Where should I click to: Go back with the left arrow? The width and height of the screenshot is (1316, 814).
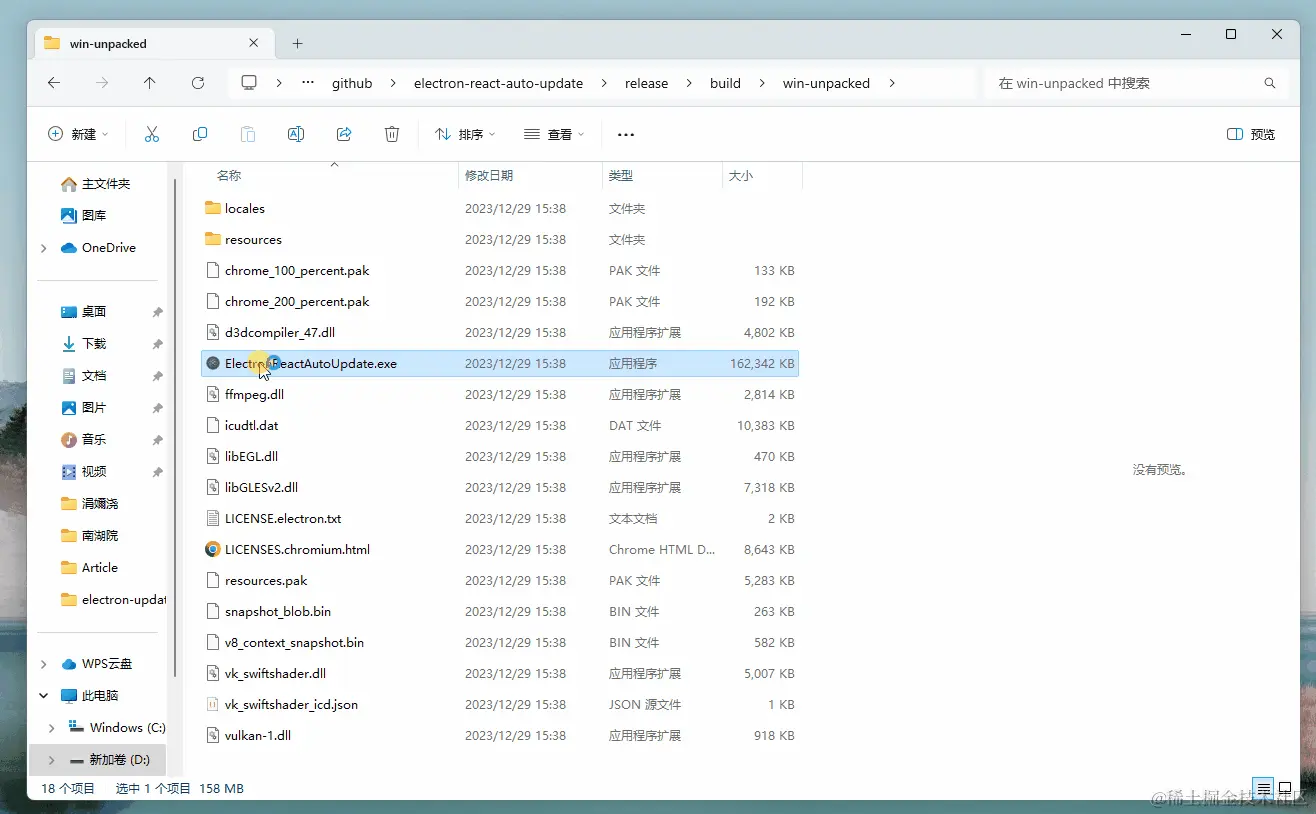click(x=54, y=83)
